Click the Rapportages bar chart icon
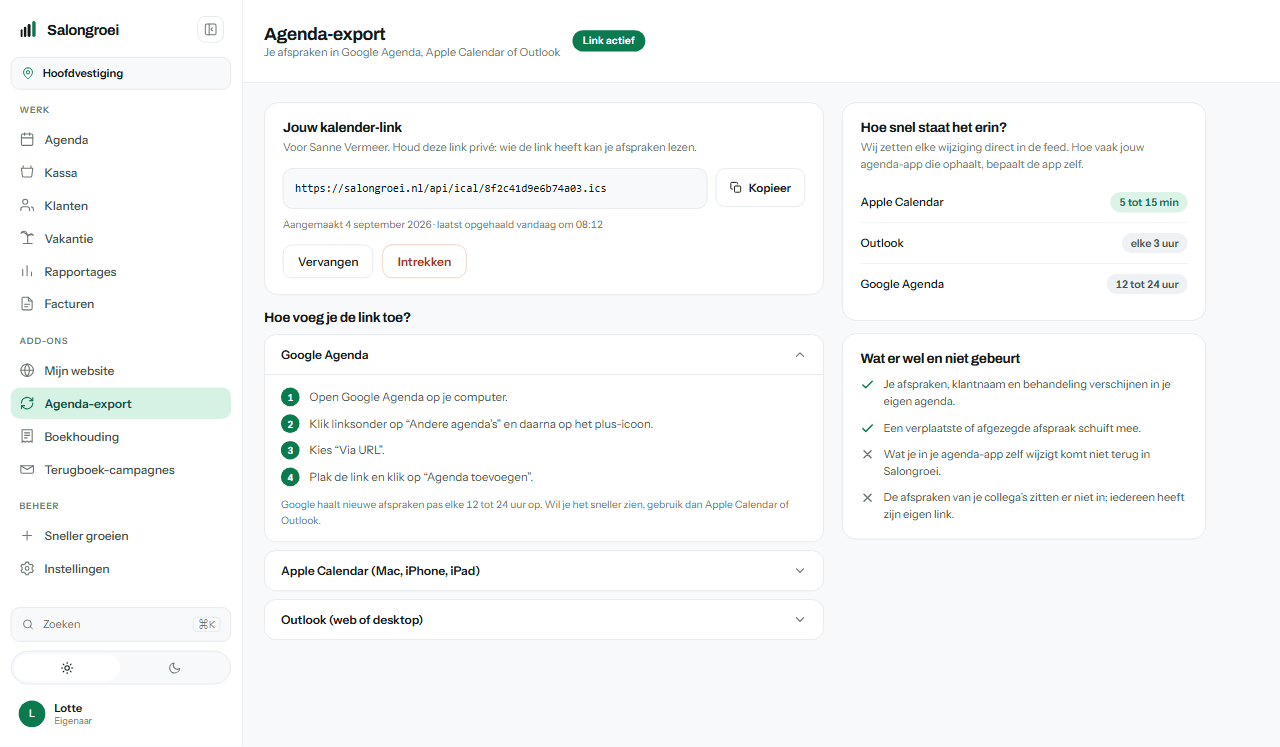Viewport: 1280px width, 747px height. [x=27, y=272]
